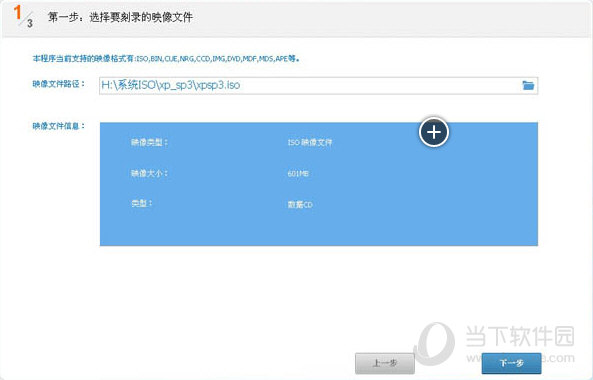This screenshot has width=593, height=380.
Task: Open the folder browse icon for image path
Action: [528, 85]
